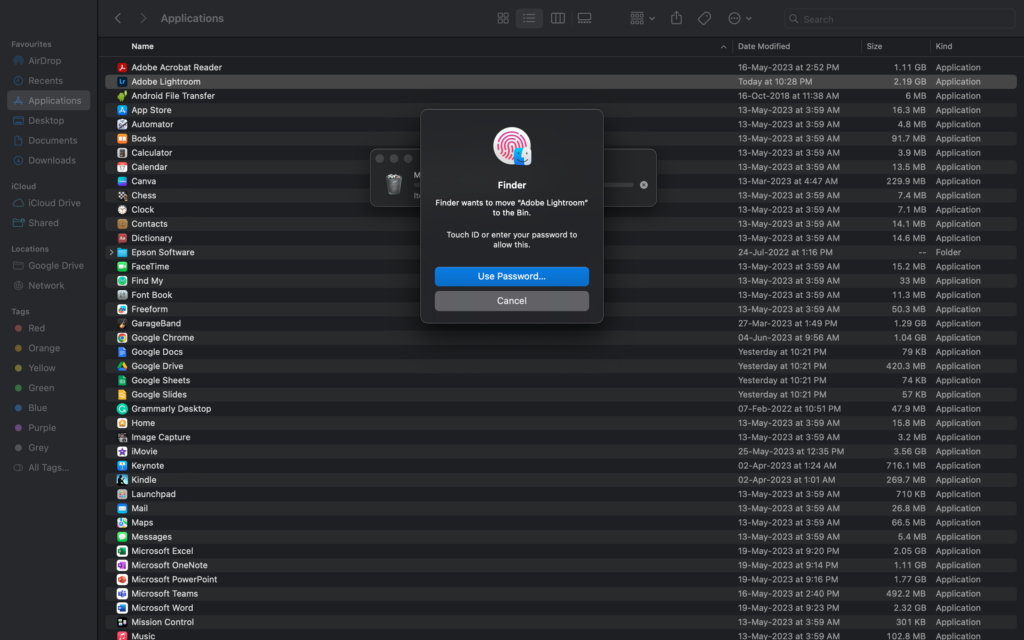The image size is (1024, 640).
Task: Click the Keynote app icon
Action: (x=122, y=466)
